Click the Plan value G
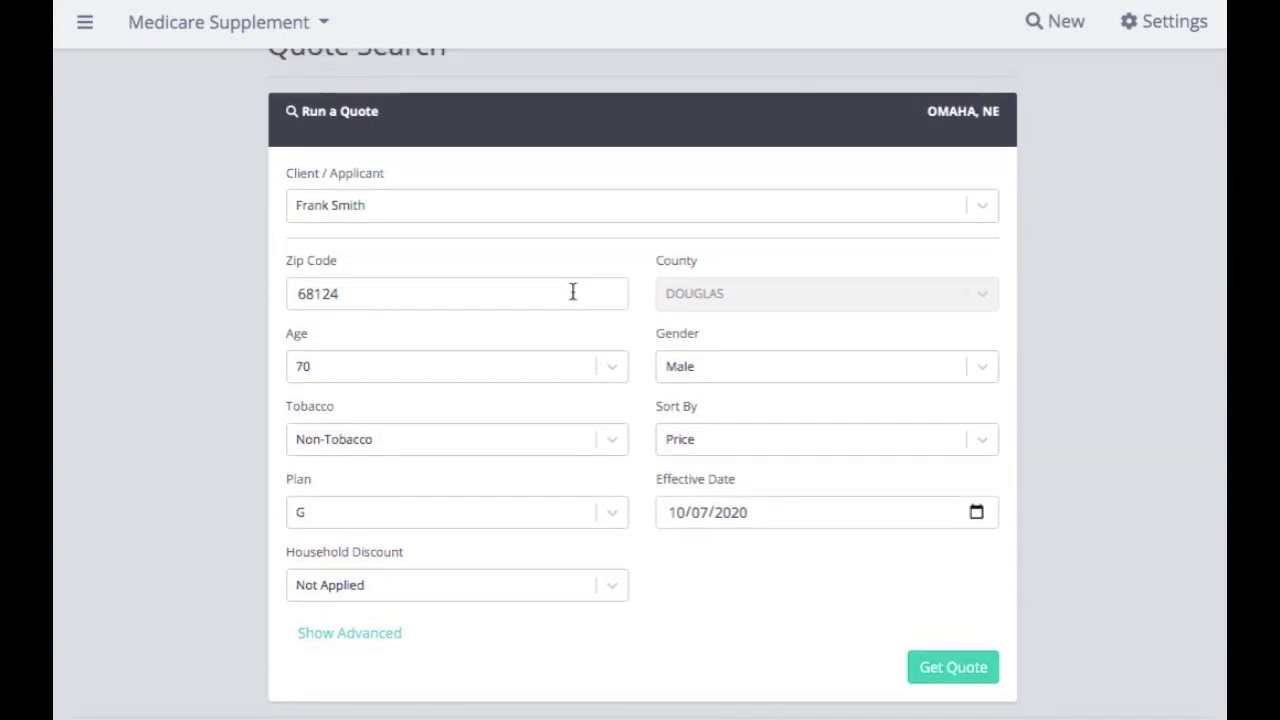The width and height of the screenshot is (1280, 720). (x=300, y=512)
